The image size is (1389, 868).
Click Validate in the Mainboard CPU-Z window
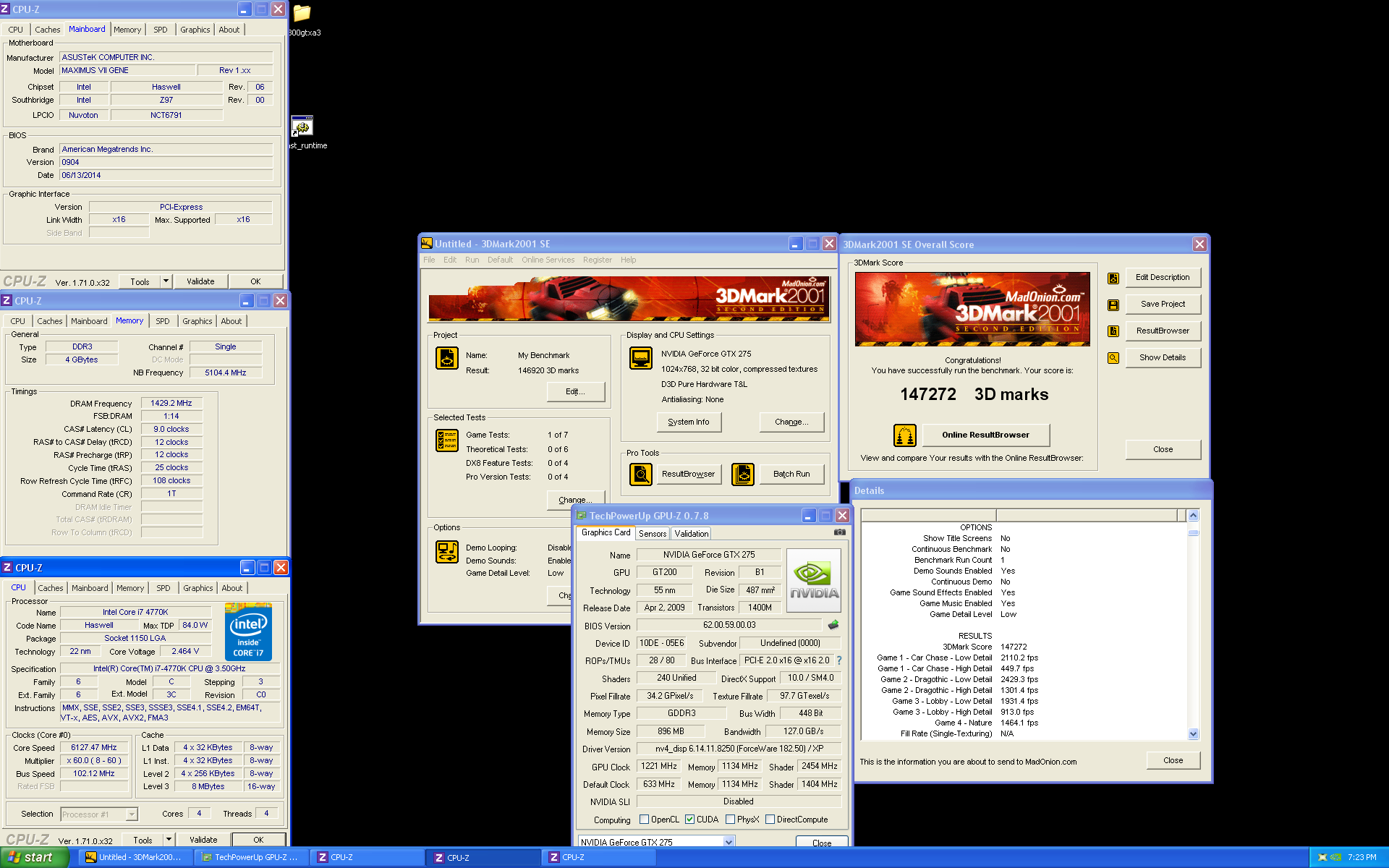[x=200, y=281]
